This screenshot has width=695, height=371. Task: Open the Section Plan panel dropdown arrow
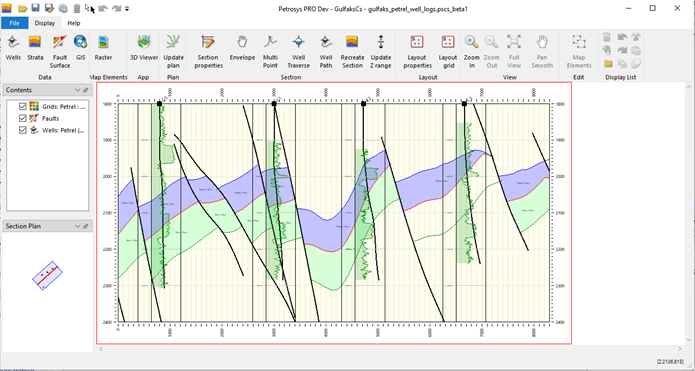[78, 226]
